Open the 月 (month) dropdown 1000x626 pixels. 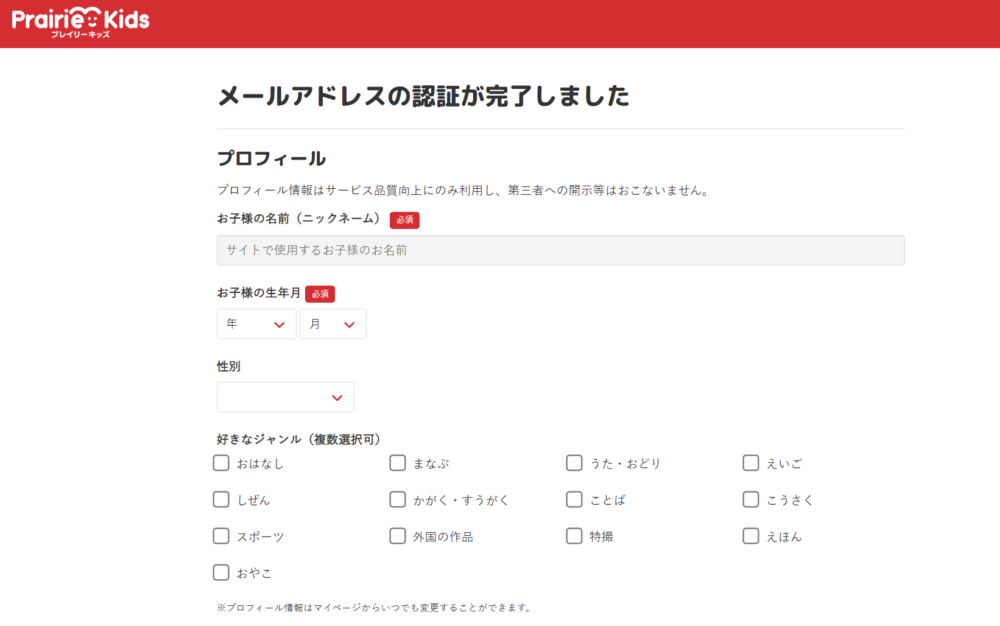point(333,323)
